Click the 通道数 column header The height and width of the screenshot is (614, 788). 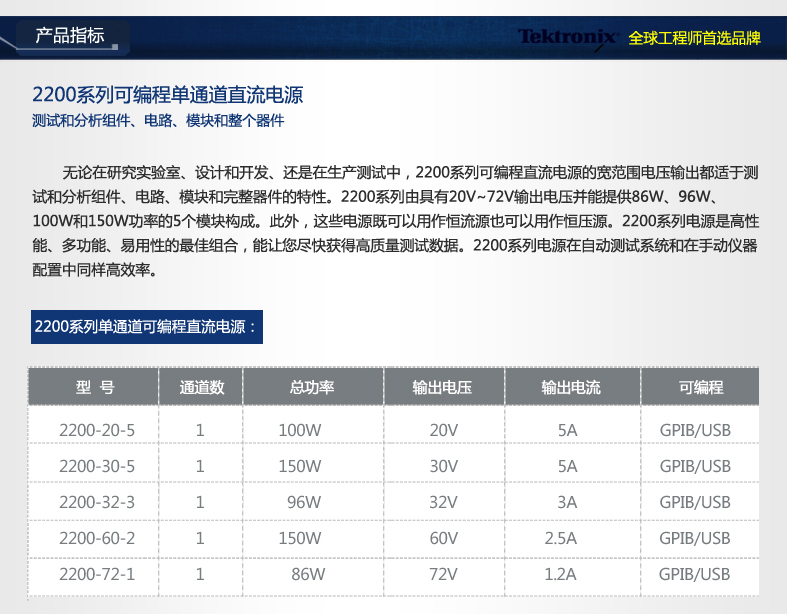click(200, 387)
